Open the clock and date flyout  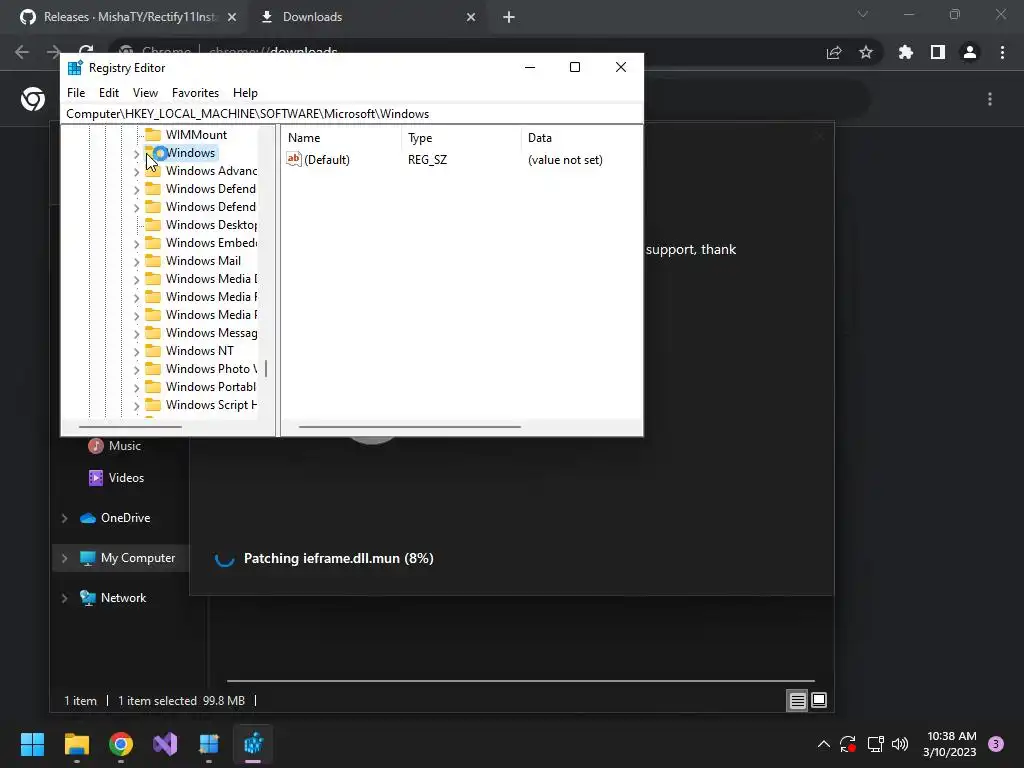tap(950, 744)
